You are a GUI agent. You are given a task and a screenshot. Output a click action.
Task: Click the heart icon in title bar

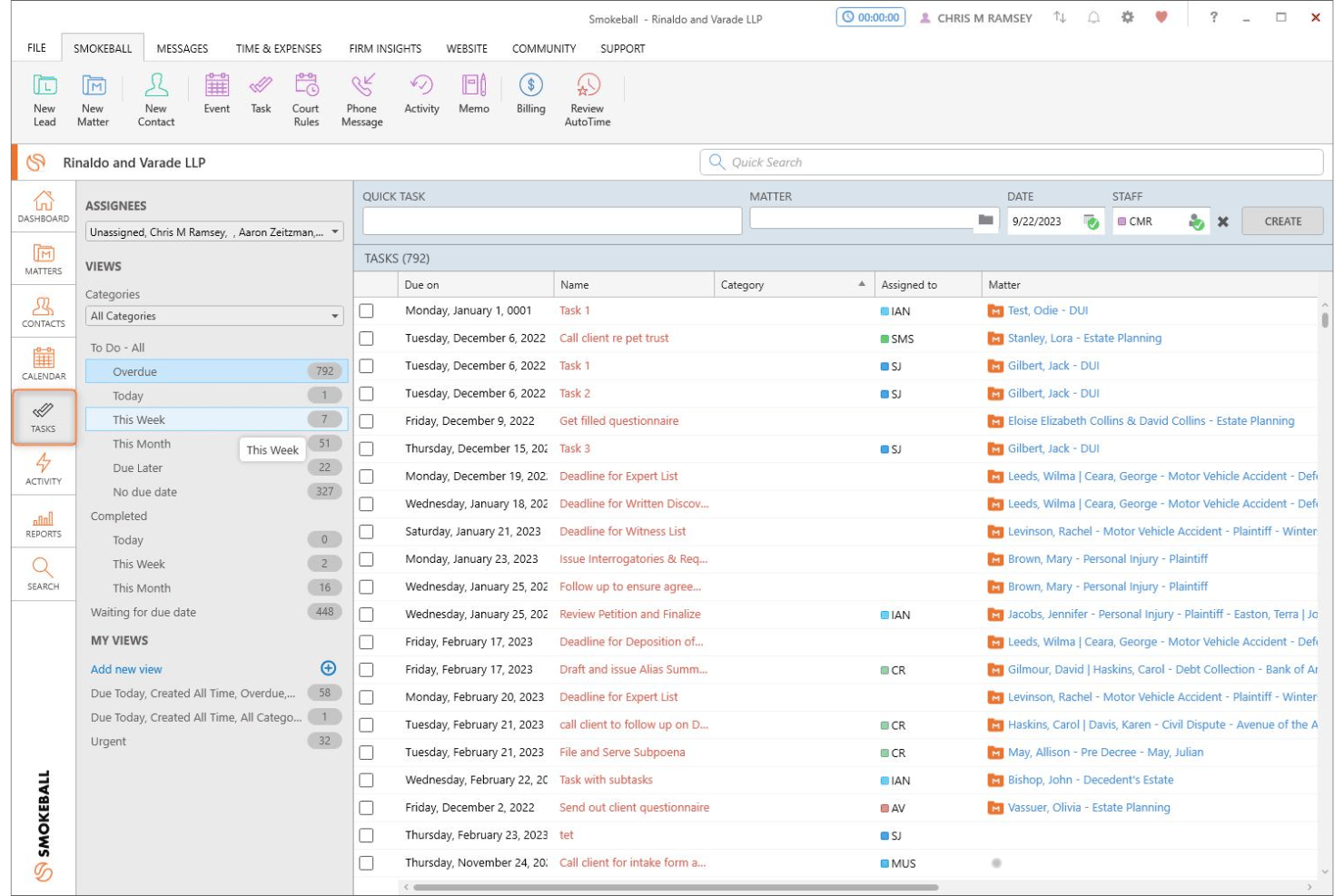point(1161,17)
